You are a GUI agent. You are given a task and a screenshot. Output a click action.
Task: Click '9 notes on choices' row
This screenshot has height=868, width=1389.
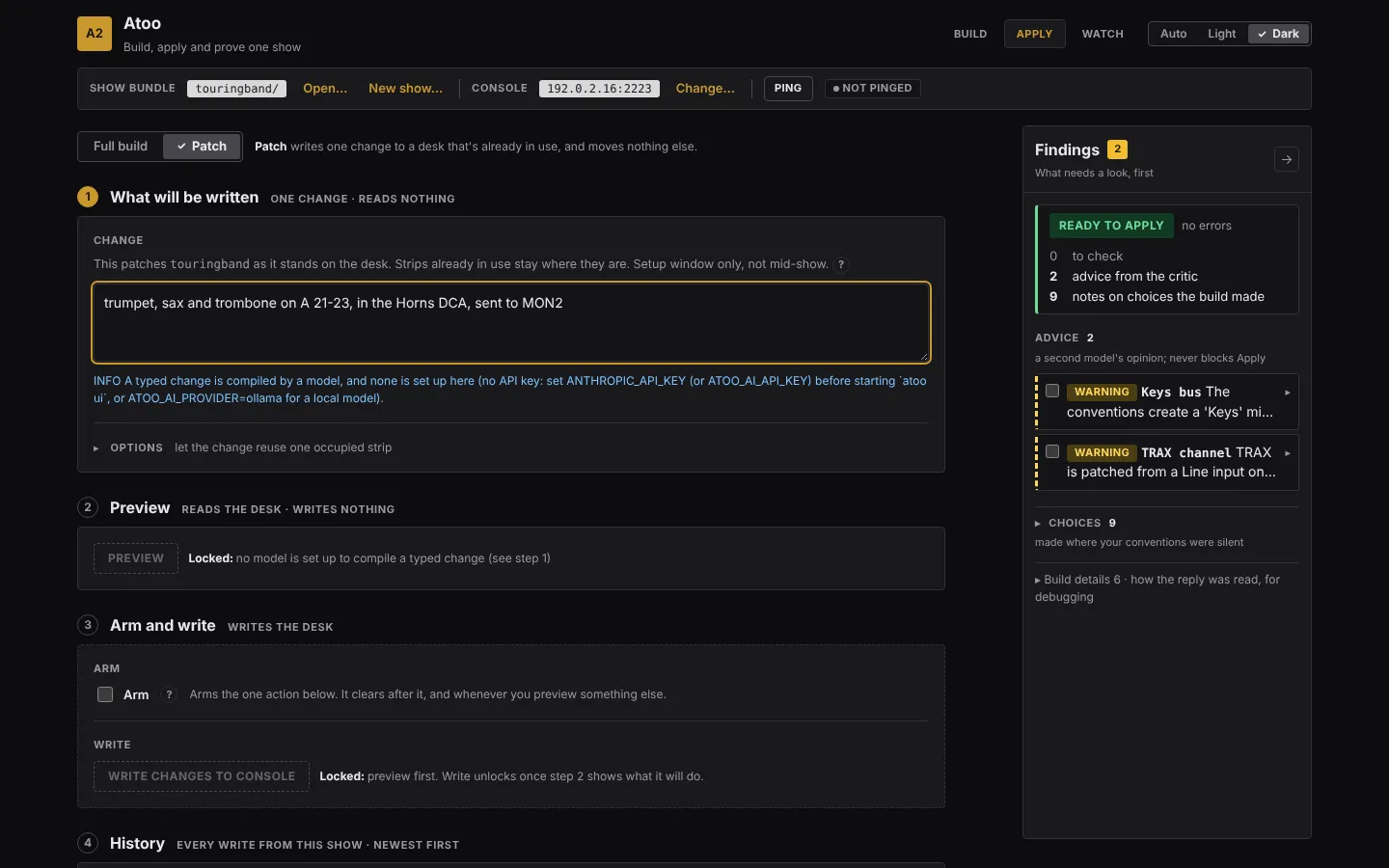point(1157,297)
